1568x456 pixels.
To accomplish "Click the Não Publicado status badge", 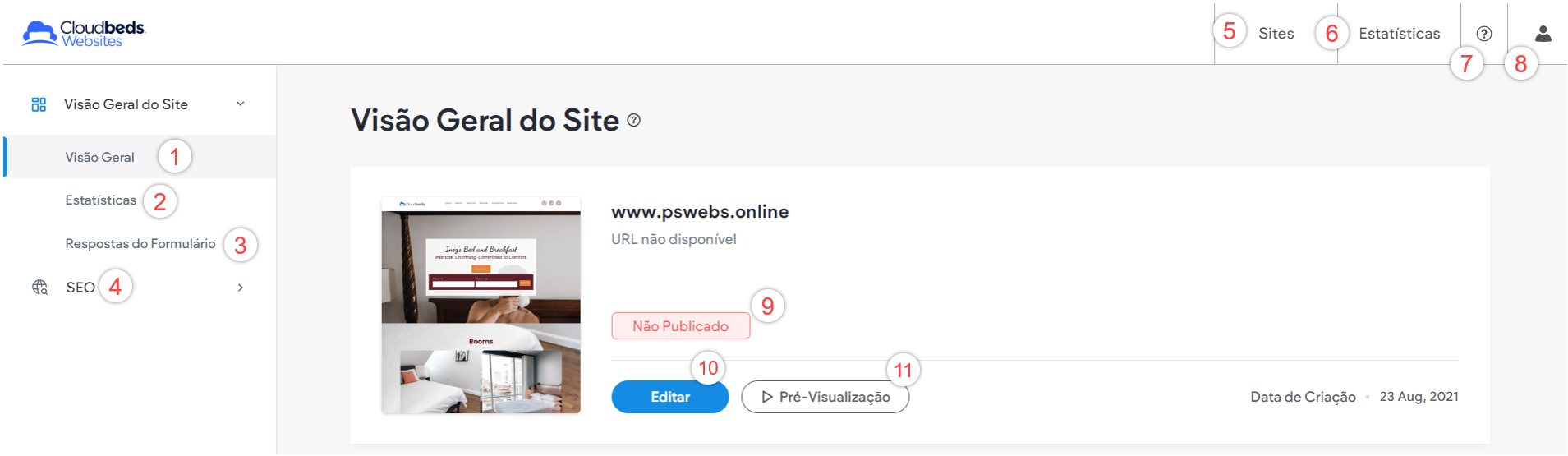I will (x=680, y=326).
